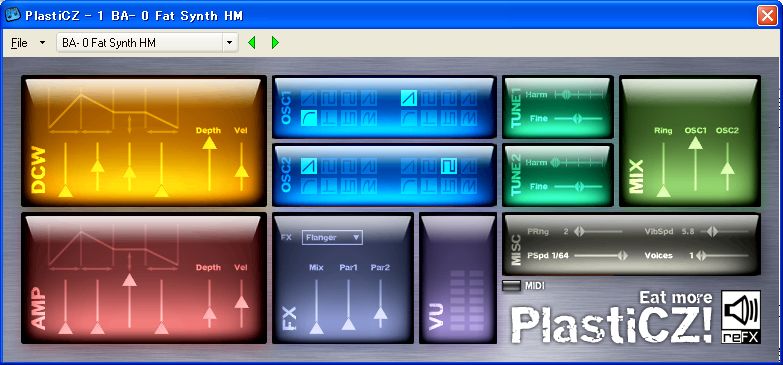Adjust the MISC PRng slider
The width and height of the screenshot is (783, 365).
[x=598, y=231]
